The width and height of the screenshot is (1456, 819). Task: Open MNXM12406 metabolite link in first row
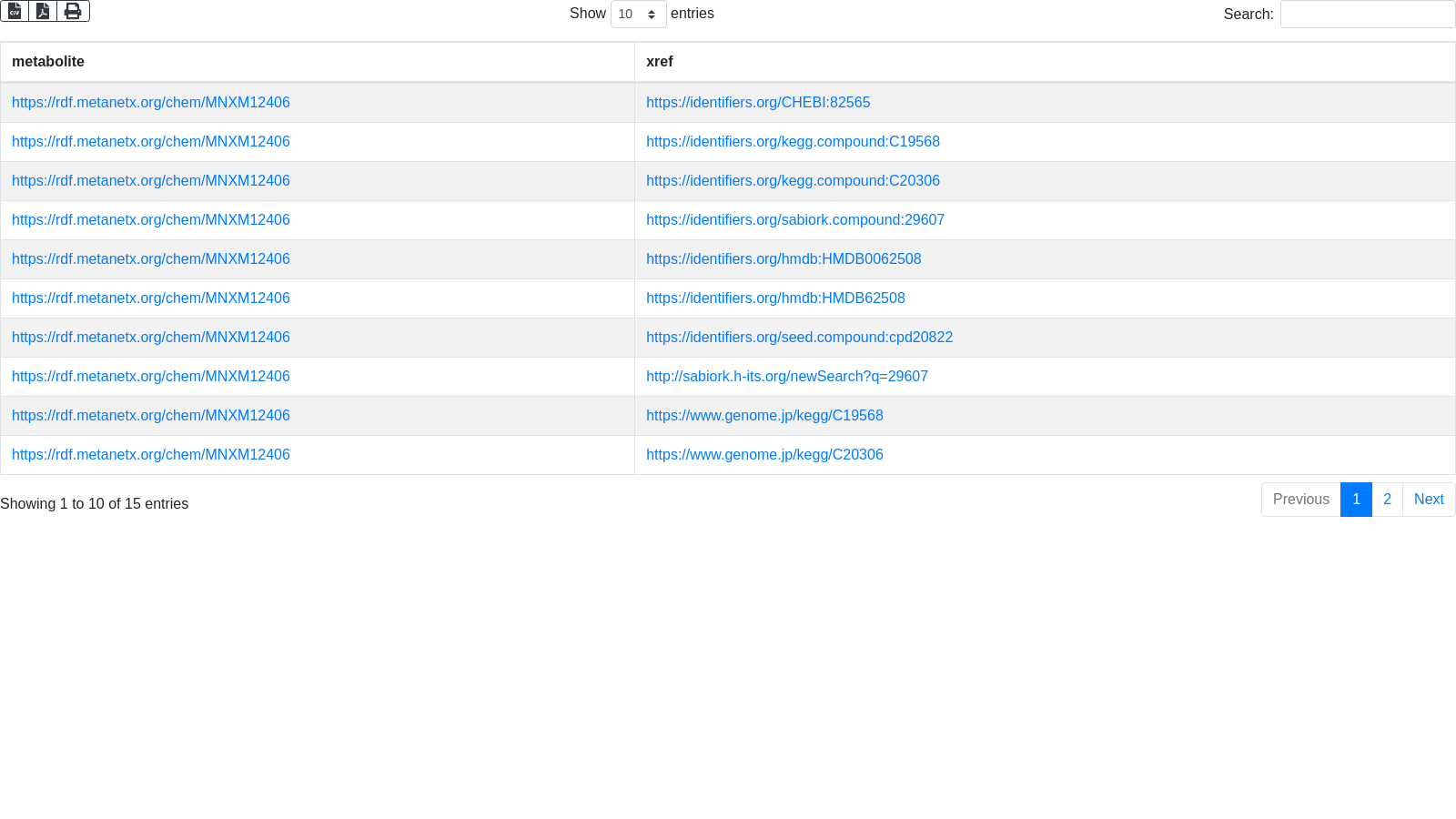click(150, 103)
